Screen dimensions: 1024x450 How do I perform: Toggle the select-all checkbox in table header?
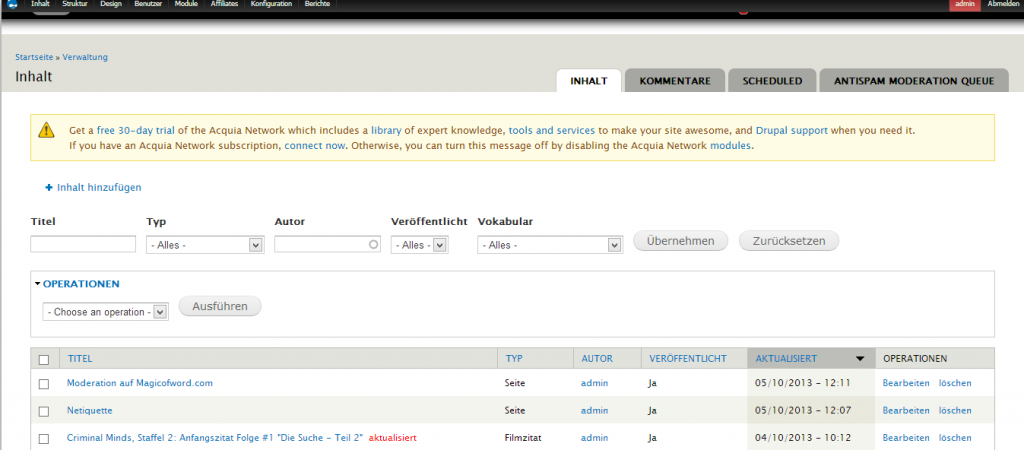tap(43, 359)
